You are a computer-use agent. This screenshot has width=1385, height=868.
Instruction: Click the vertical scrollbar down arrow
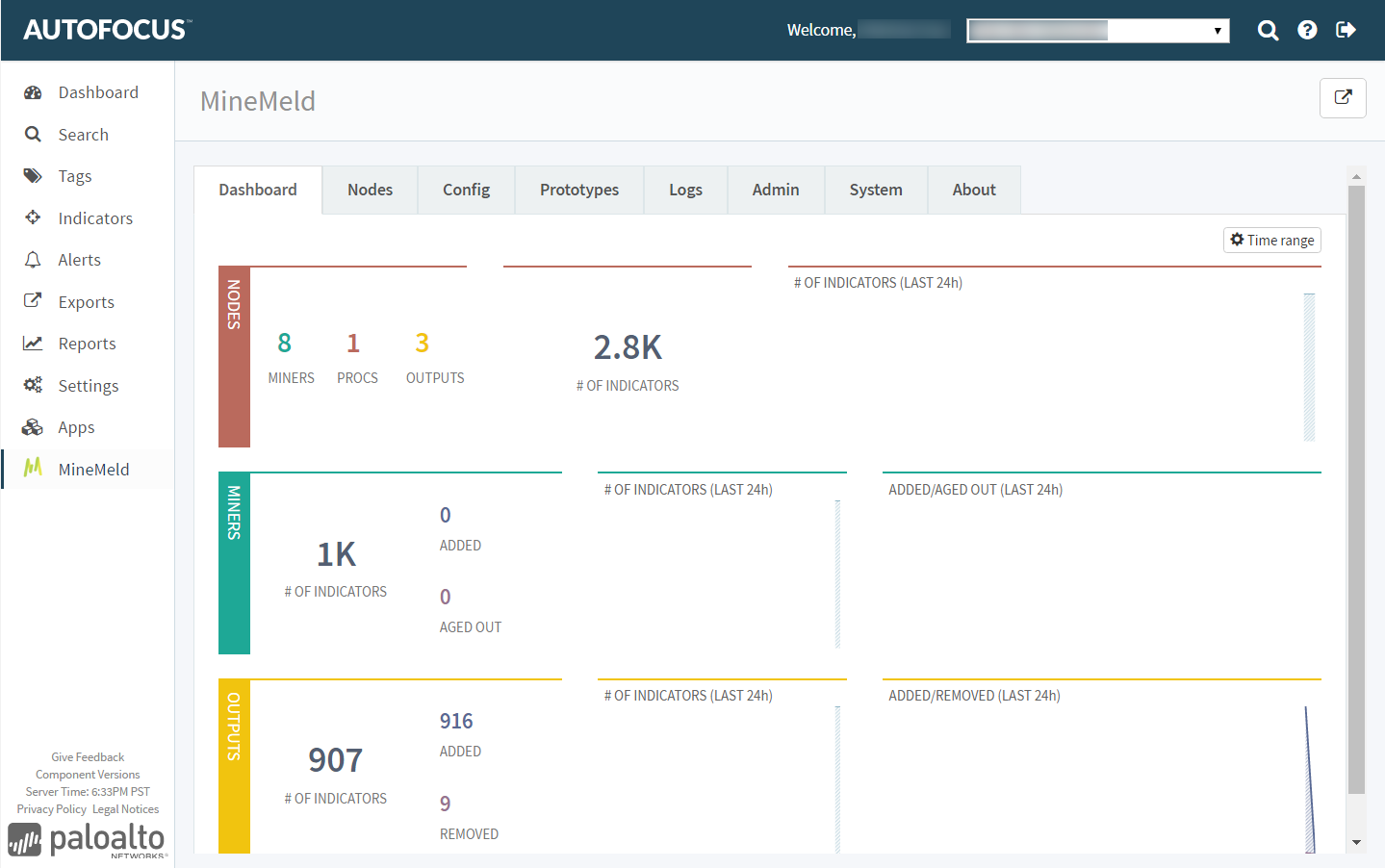(x=1356, y=842)
